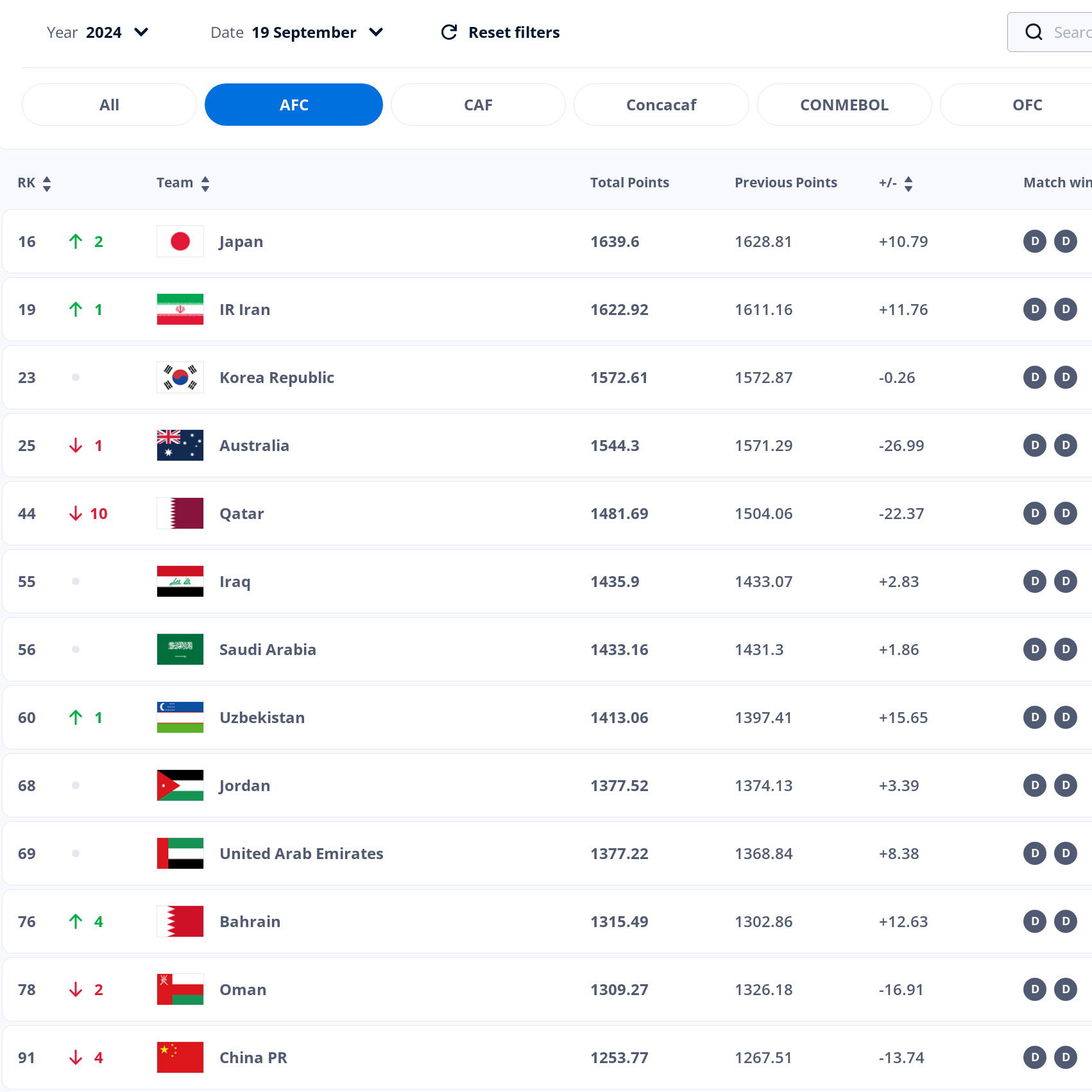Toggle sorting on the RK column

[x=47, y=183]
